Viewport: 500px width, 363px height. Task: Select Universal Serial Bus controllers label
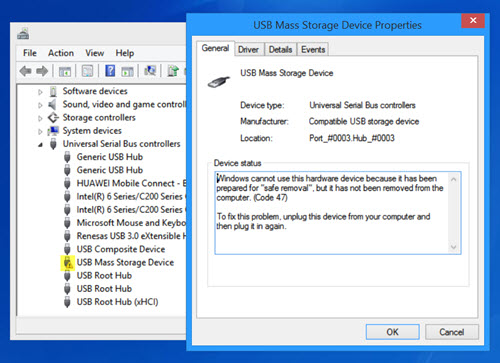point(122,144)
